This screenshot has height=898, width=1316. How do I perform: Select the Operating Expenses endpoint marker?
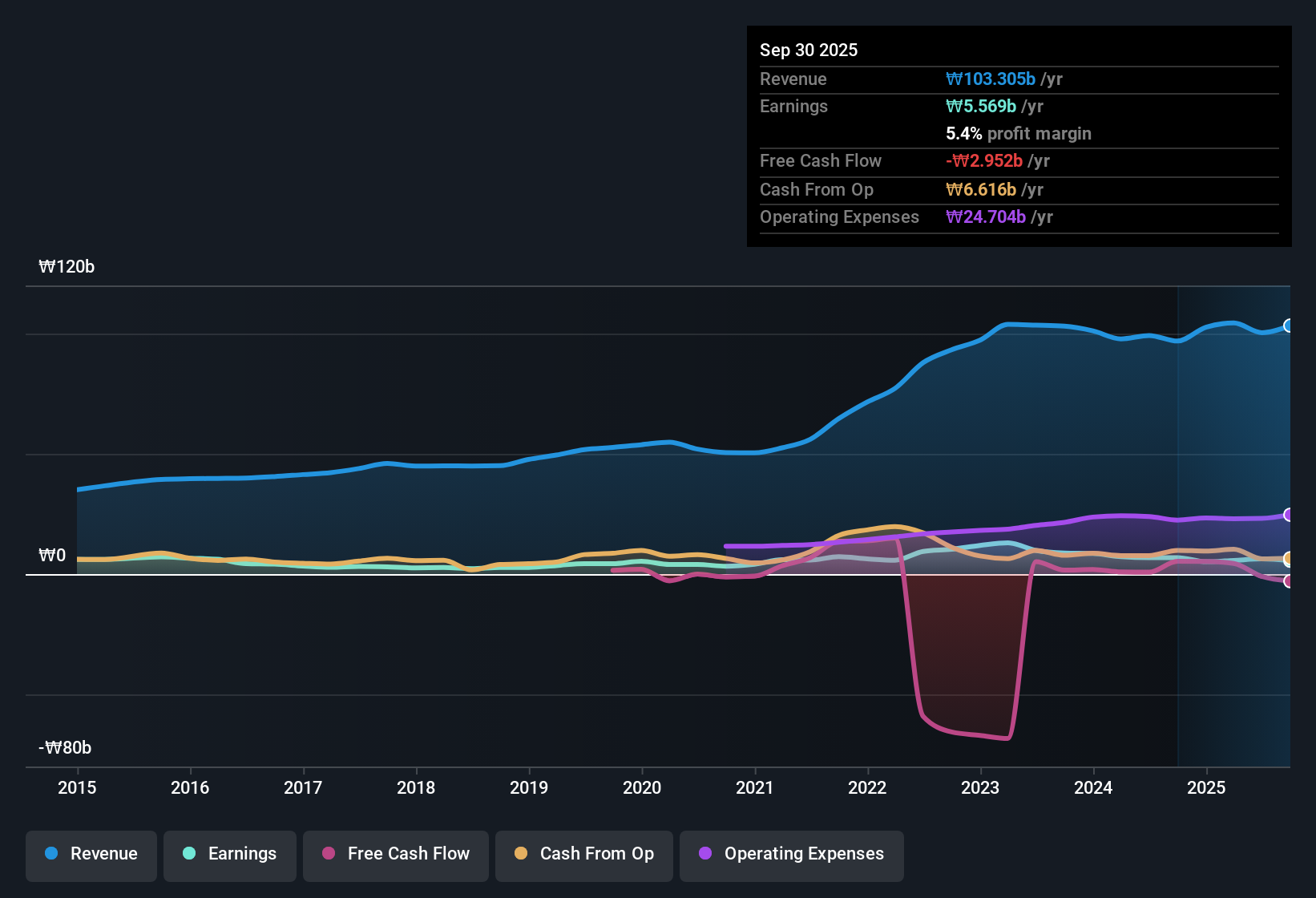(x=1289, y=515)
